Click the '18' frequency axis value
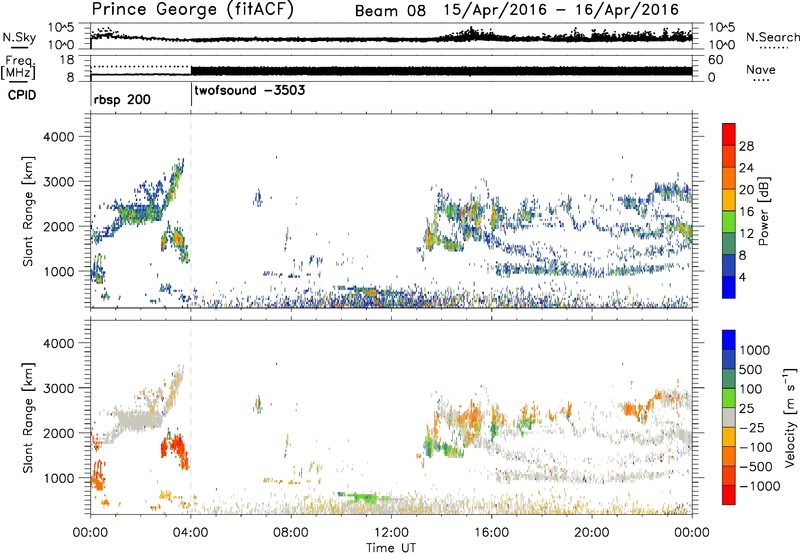800x554 pixels. pyautogui.click(x=67, y=60)
